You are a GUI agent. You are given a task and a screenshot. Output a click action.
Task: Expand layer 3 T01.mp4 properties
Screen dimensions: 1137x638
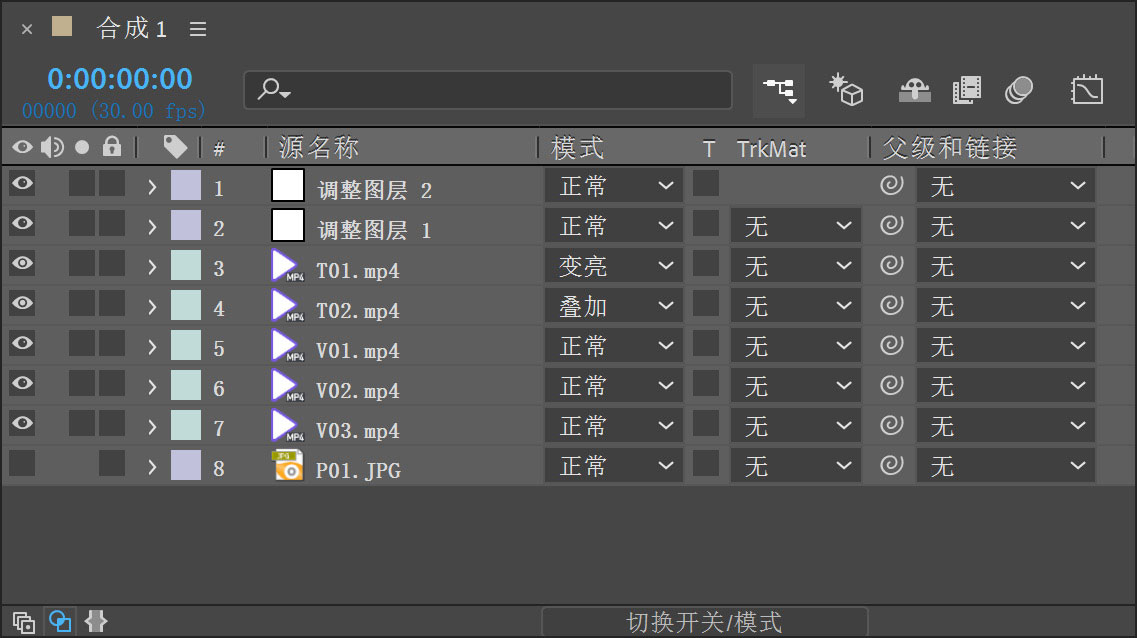pos(152,267)
